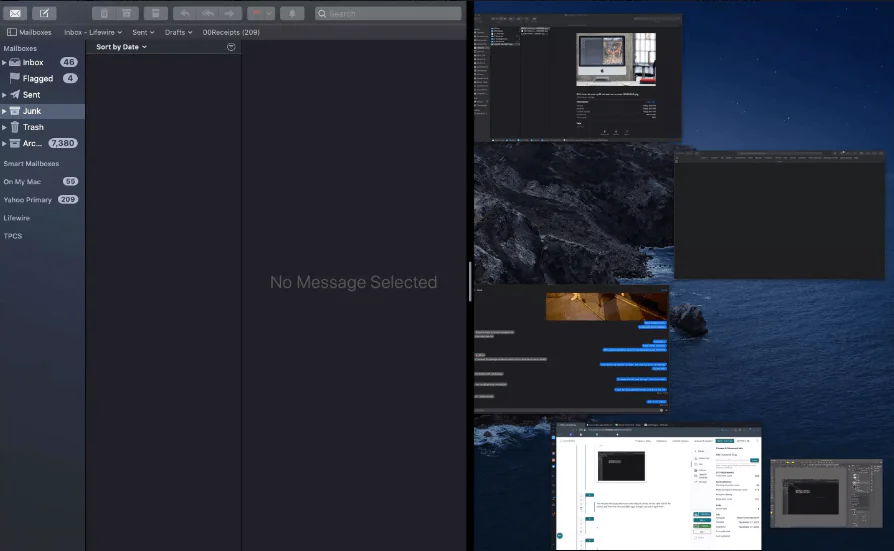The height and width of the screenshot is (551, 894).
Task: Click the Reply arrow icon
Action: pyautogui.click(x=185, y=13)
